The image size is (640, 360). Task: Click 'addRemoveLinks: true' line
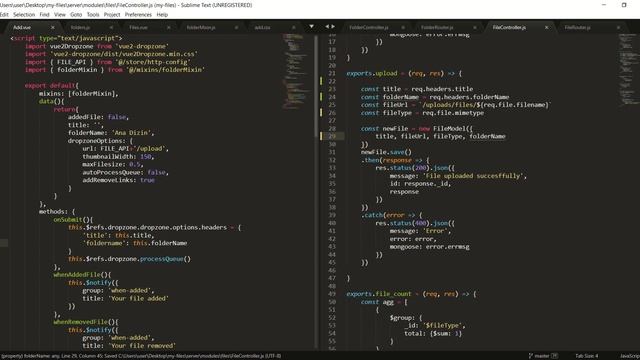[118, 180]
